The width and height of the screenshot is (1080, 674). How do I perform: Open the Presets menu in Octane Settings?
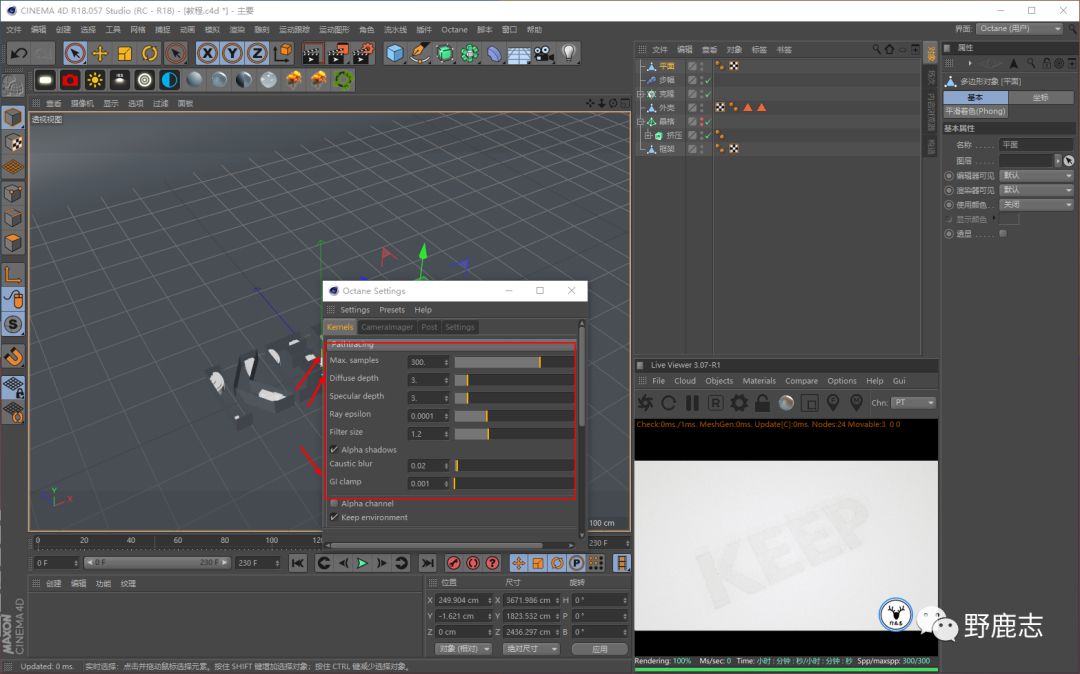pos(392,310)
